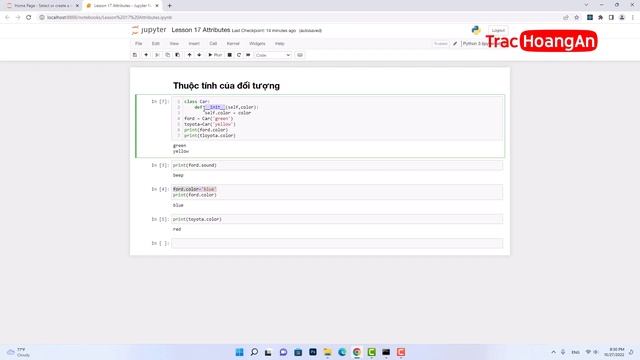Show hidden system tray icons
The width and height of the screenshot is (640, 360).
[553, 352]
